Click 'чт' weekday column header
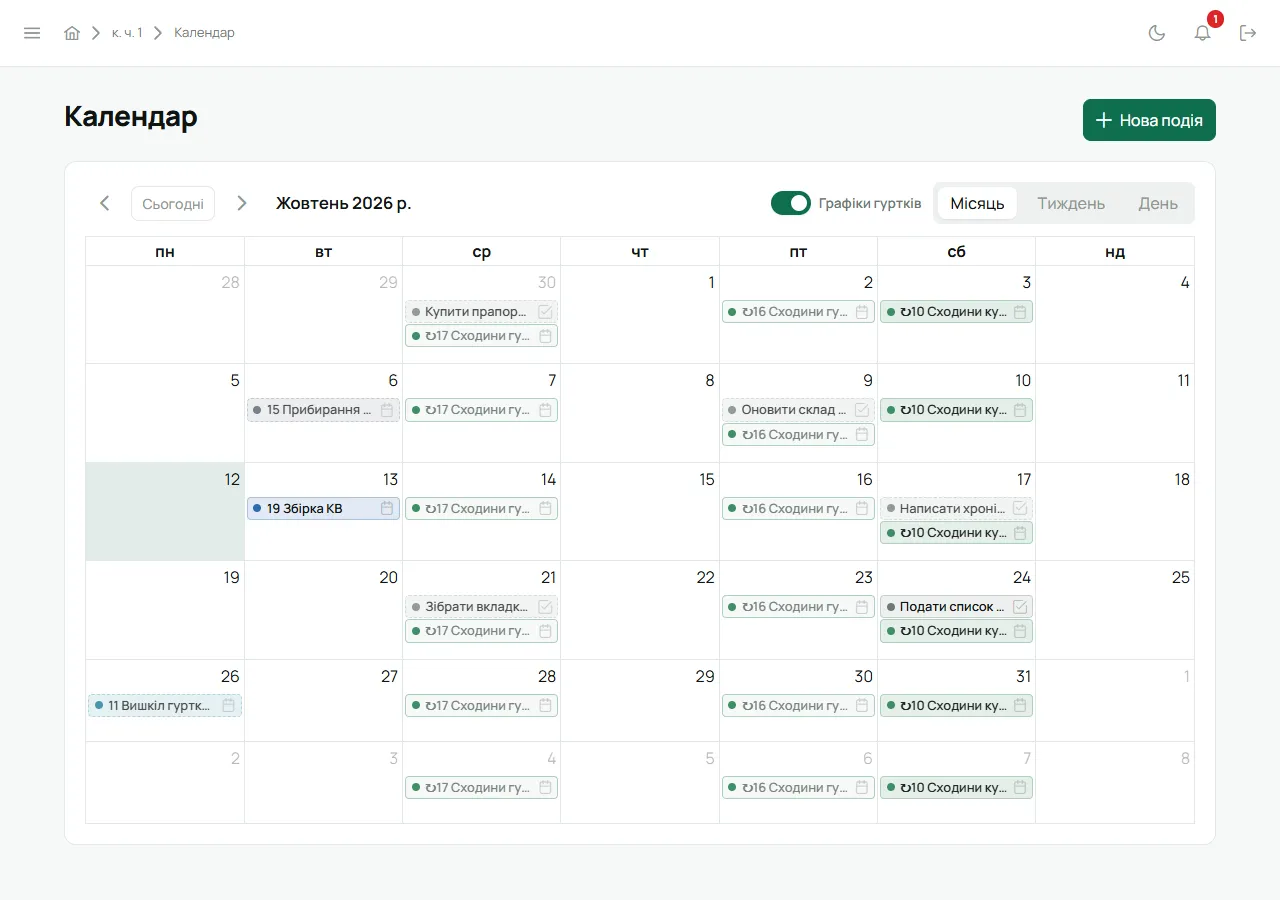1280x900 pixels. pyautogui.click(x=640, y=252)
